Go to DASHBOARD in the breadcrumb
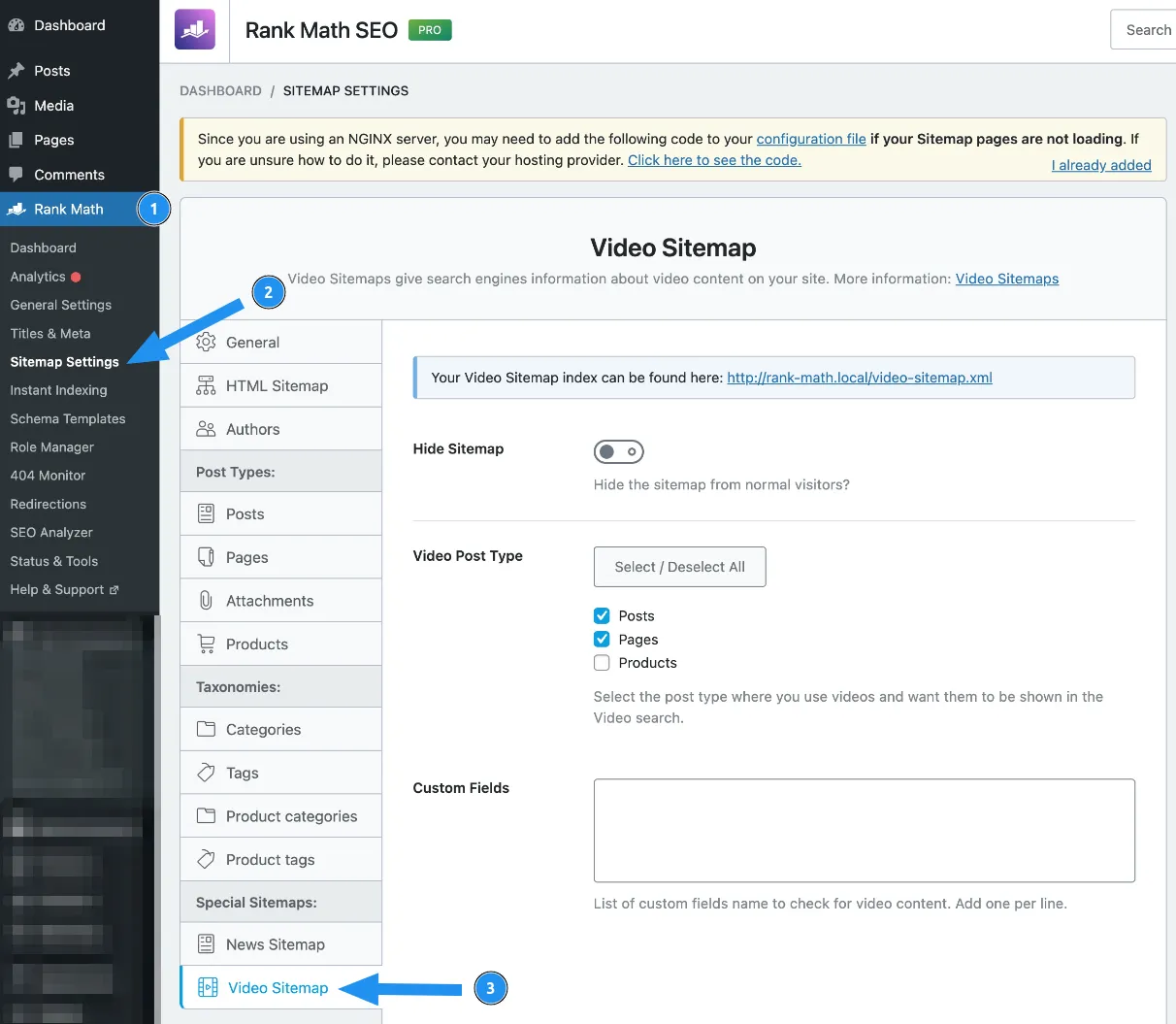1176x1024 pixels. [221, 90]
